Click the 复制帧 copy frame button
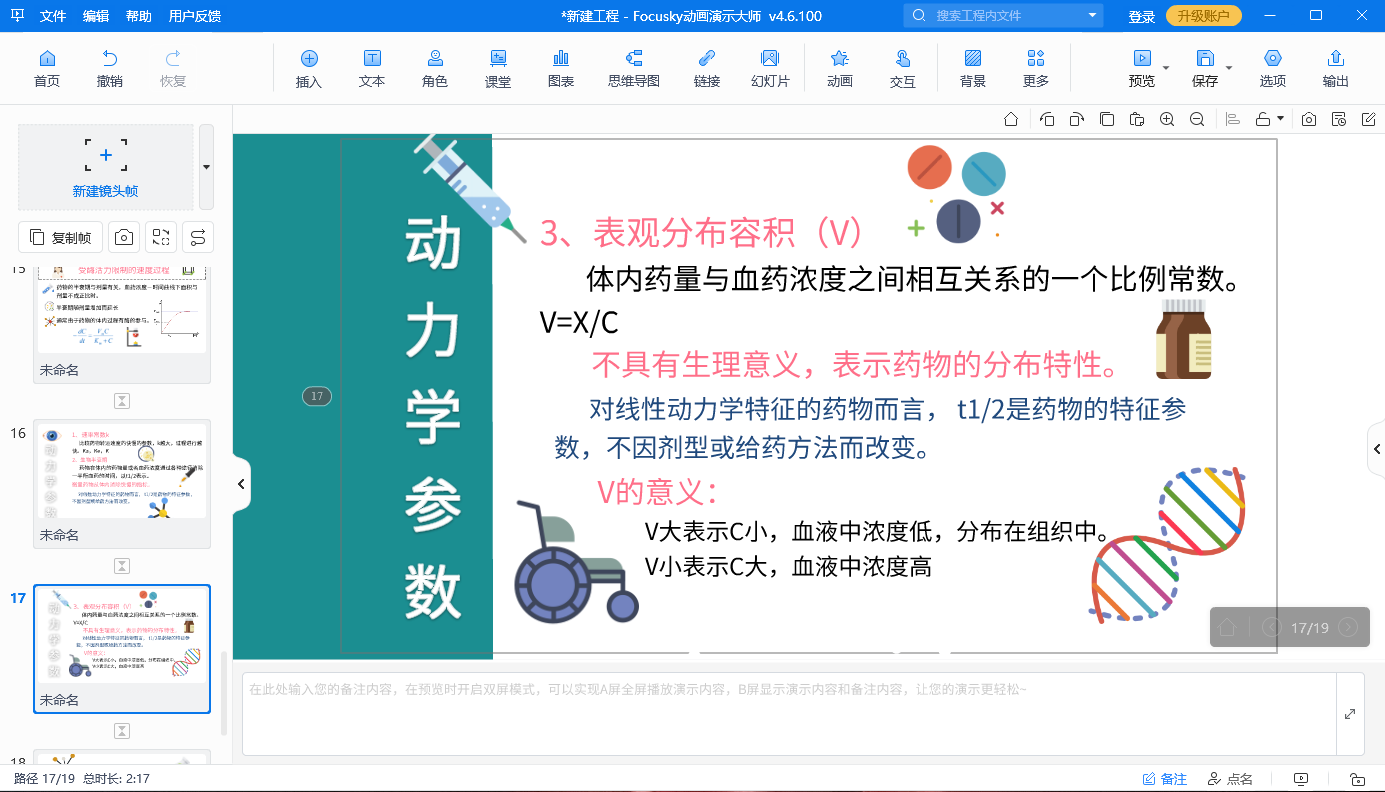This screenshot has height=792, width=1385. click(61, 237)
